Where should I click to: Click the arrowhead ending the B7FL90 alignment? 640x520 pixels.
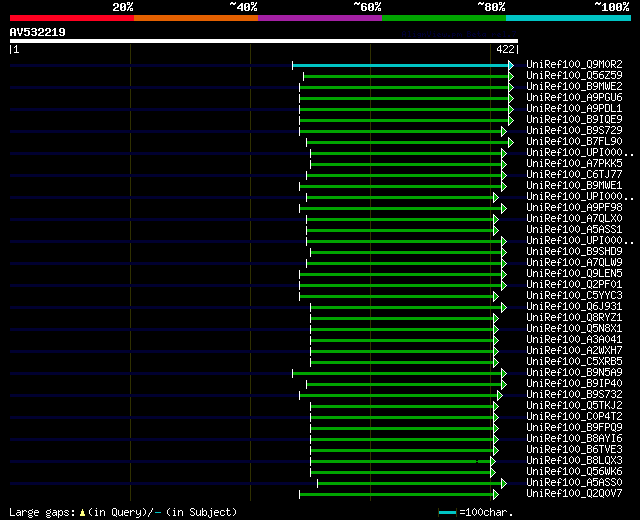[x=511, y=142]
